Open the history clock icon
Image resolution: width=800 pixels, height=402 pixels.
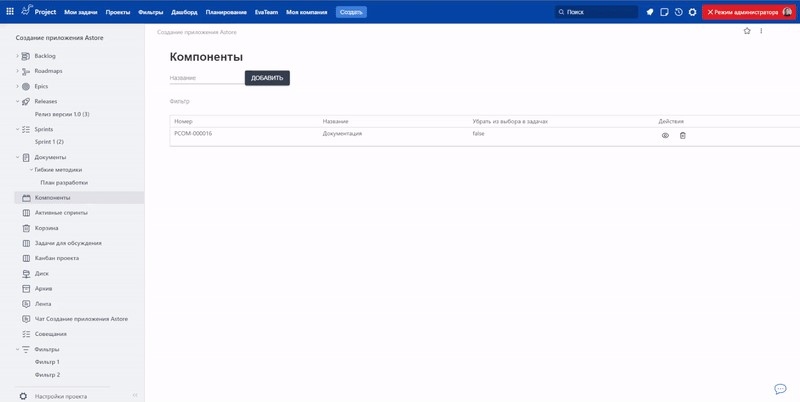(678, 12)
